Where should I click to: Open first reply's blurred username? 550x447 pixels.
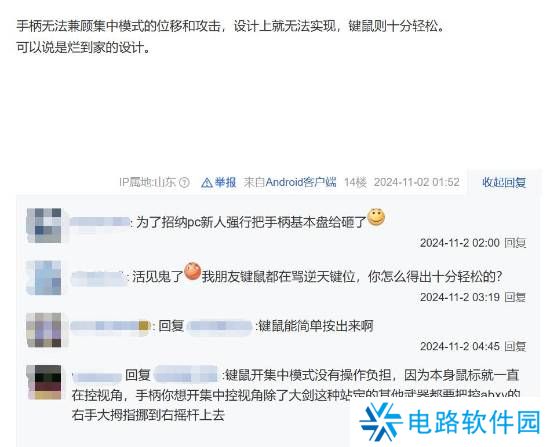(x=100, y=222)
